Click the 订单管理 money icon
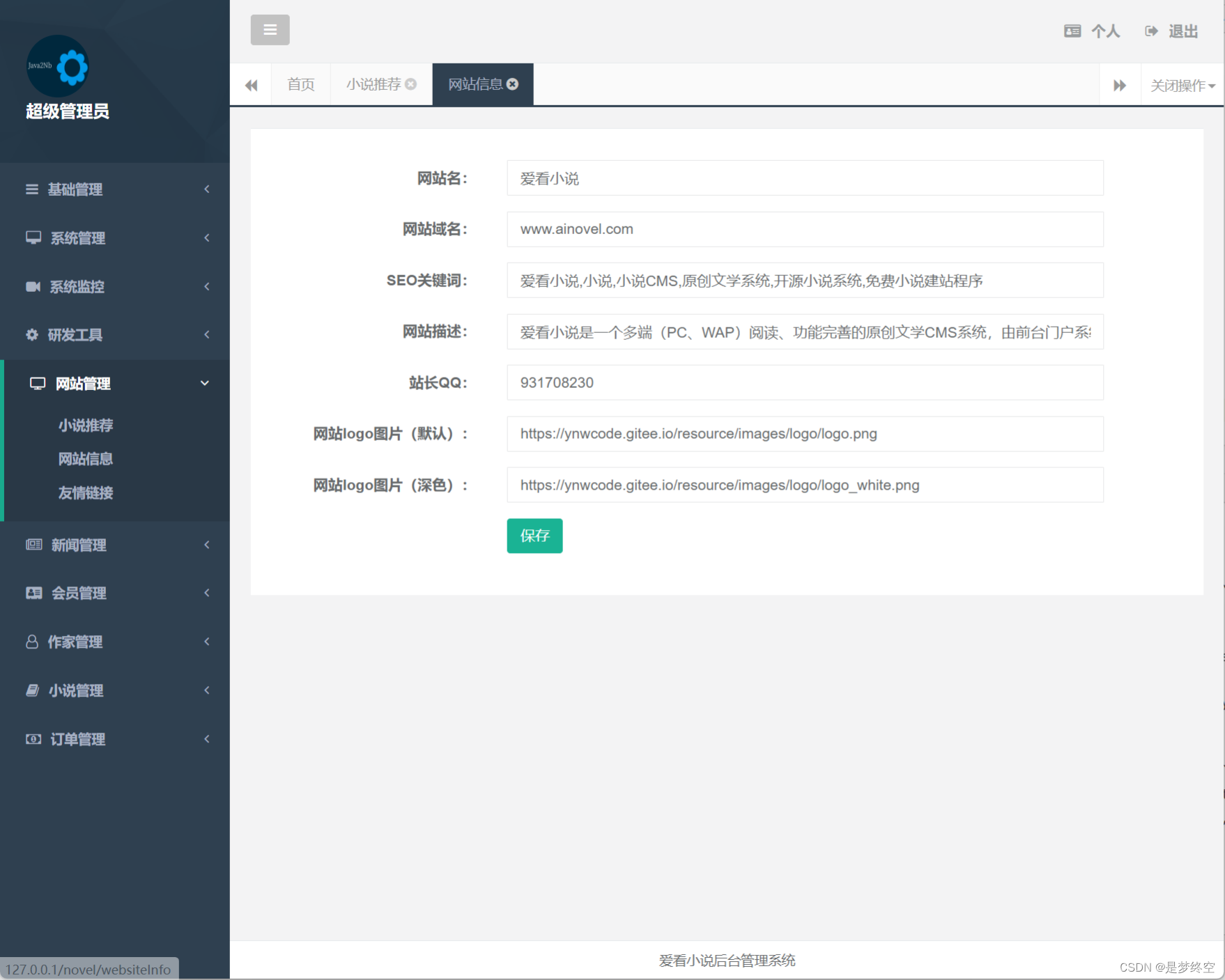The width and height of the screenshot is (1225, 980). (x=33, y=739)
